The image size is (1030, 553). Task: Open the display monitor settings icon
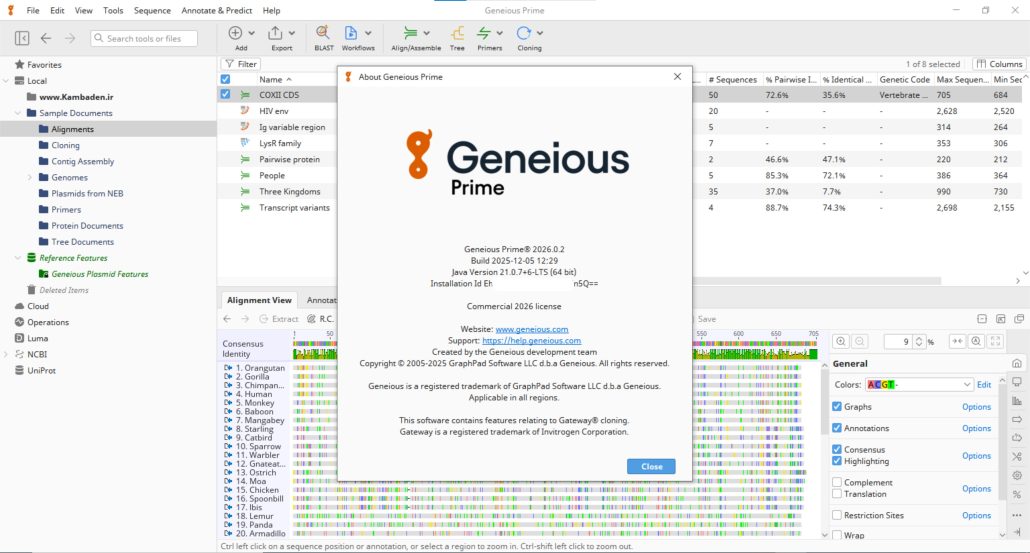coord(1017,382)
